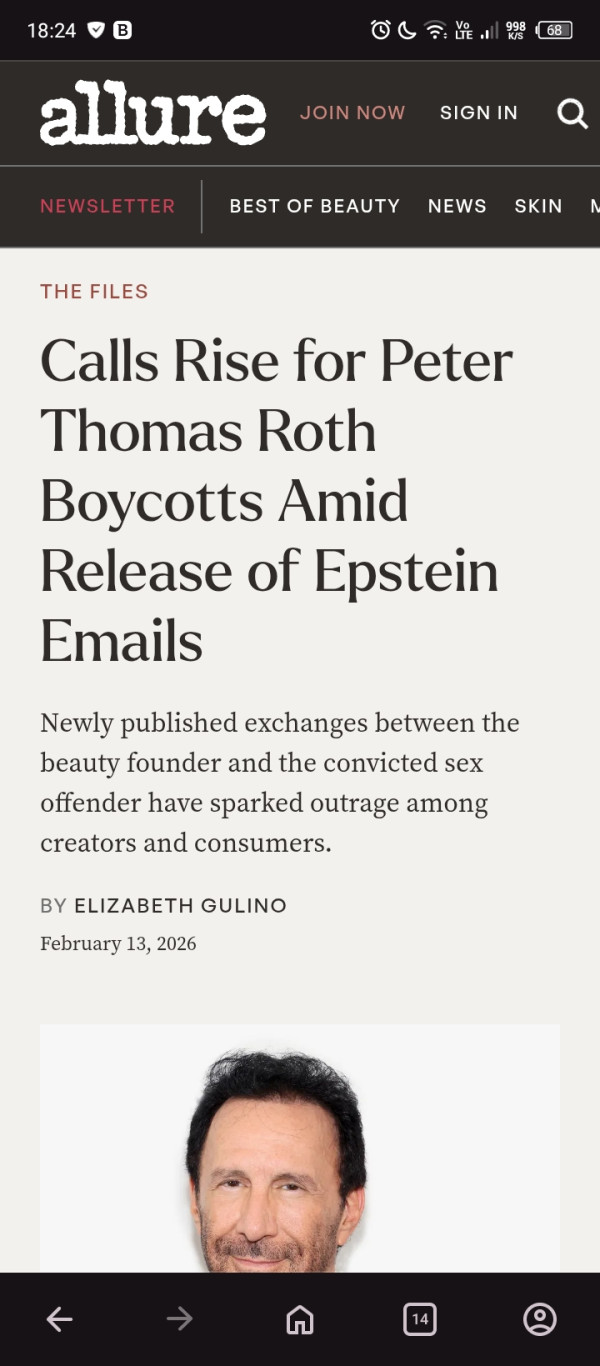Select the BEST OF BEAUTY section
This screenshot has height=1366, width=600.
coord(314,206)
